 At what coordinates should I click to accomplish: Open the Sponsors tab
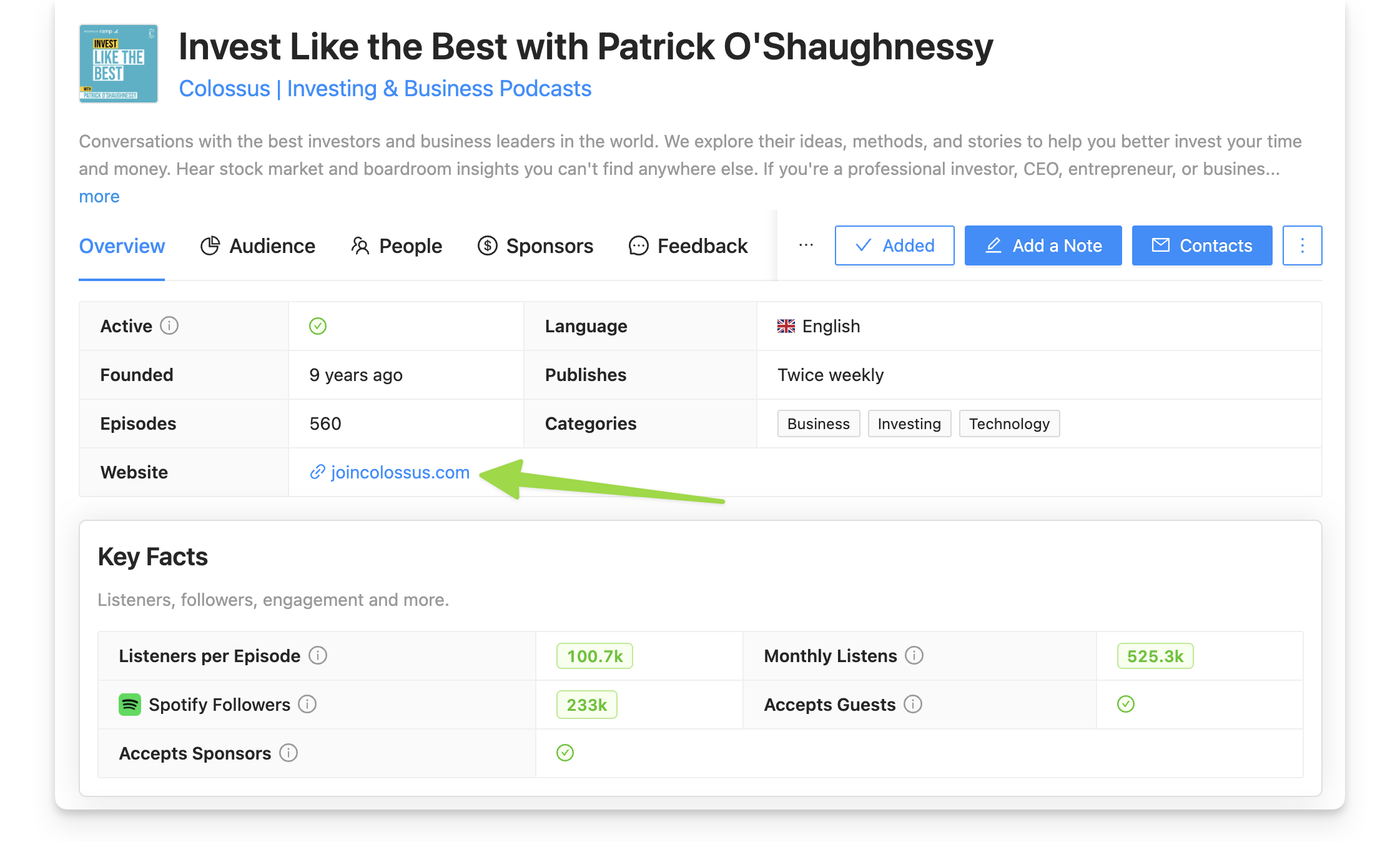pyautogui.click(x=535, y=246)
